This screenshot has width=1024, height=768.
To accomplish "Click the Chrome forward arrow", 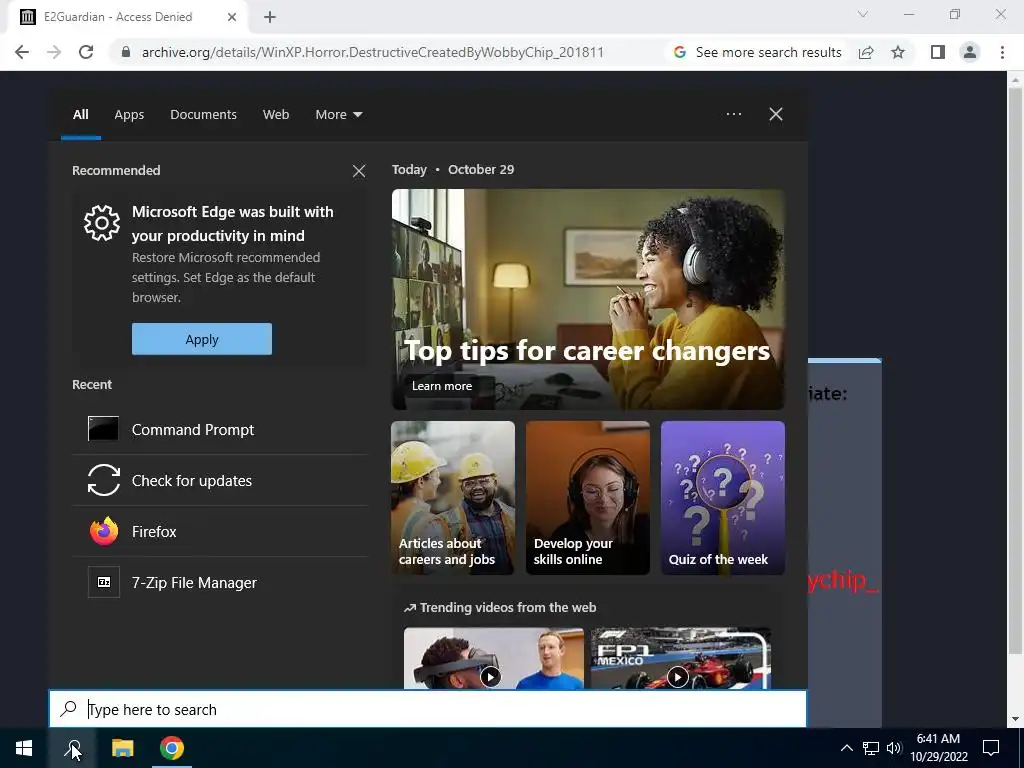I will [x=54, y=52].
